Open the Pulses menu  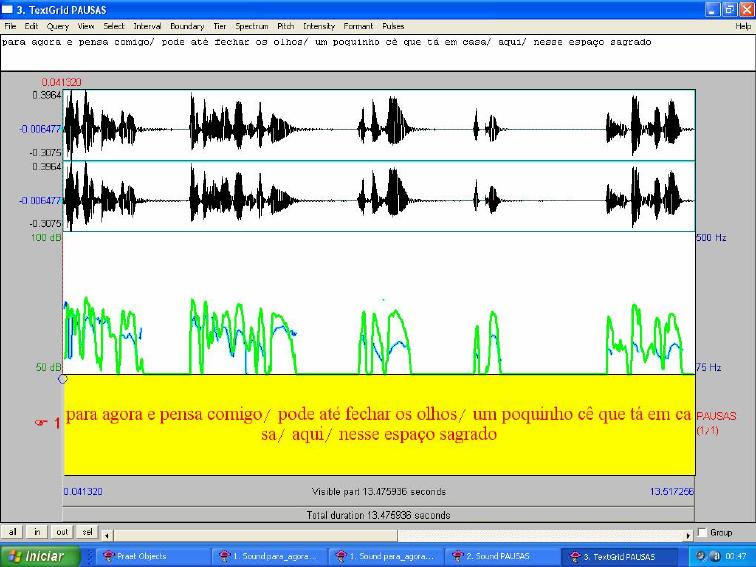[x=393, y=26]
